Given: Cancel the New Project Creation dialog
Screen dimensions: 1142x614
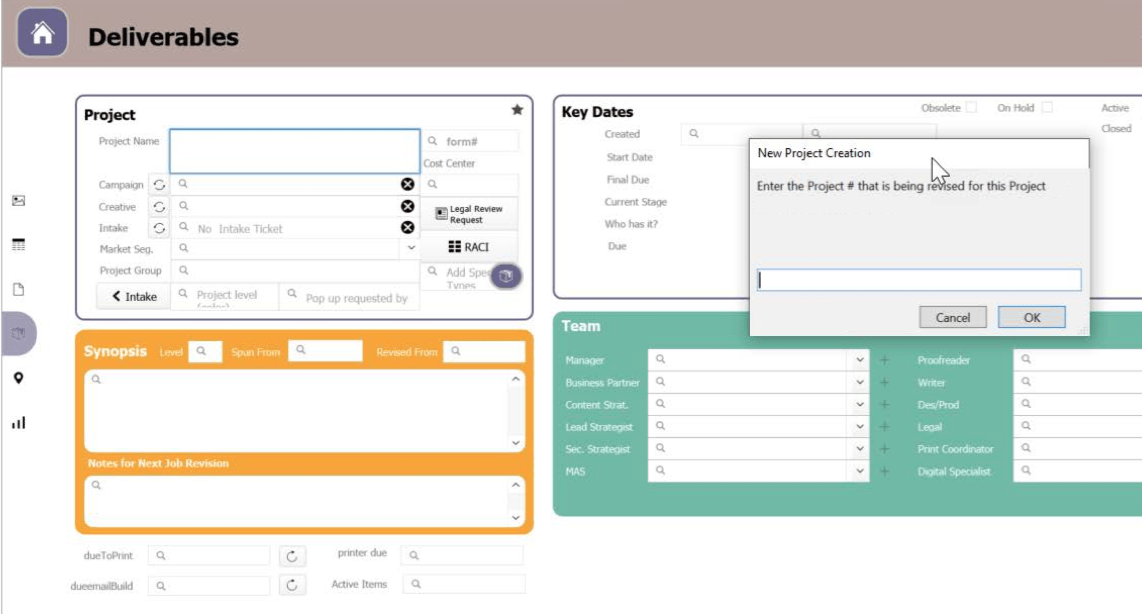Looking at the screenshot, I should click(x=953, y=318).
